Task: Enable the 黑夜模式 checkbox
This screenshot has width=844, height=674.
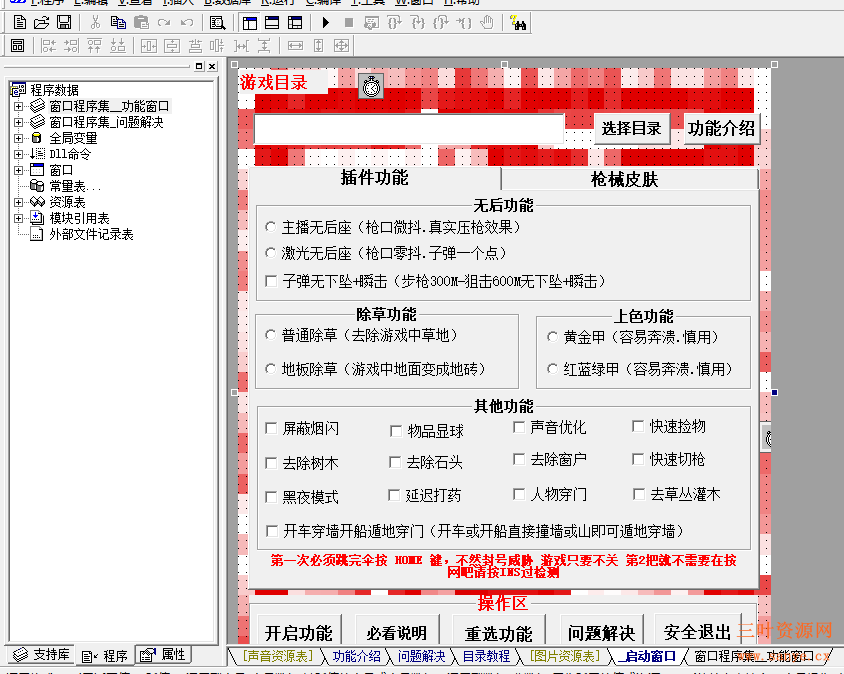Action: click(x=271, y=496)
